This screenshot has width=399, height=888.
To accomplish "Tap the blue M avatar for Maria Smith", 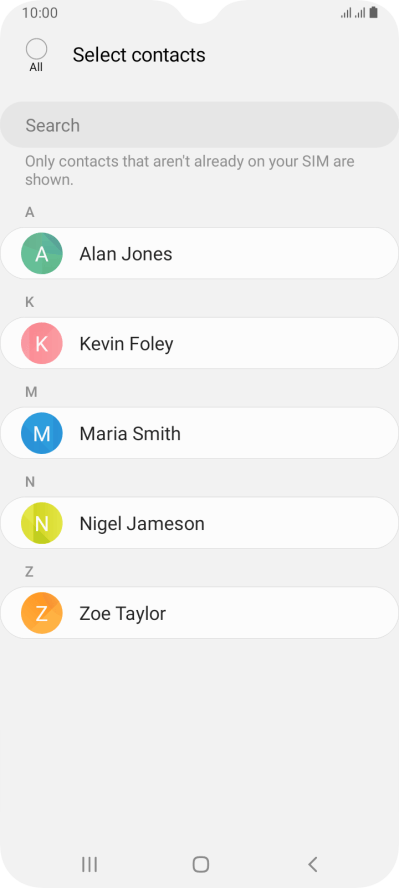I will point(41,433).
